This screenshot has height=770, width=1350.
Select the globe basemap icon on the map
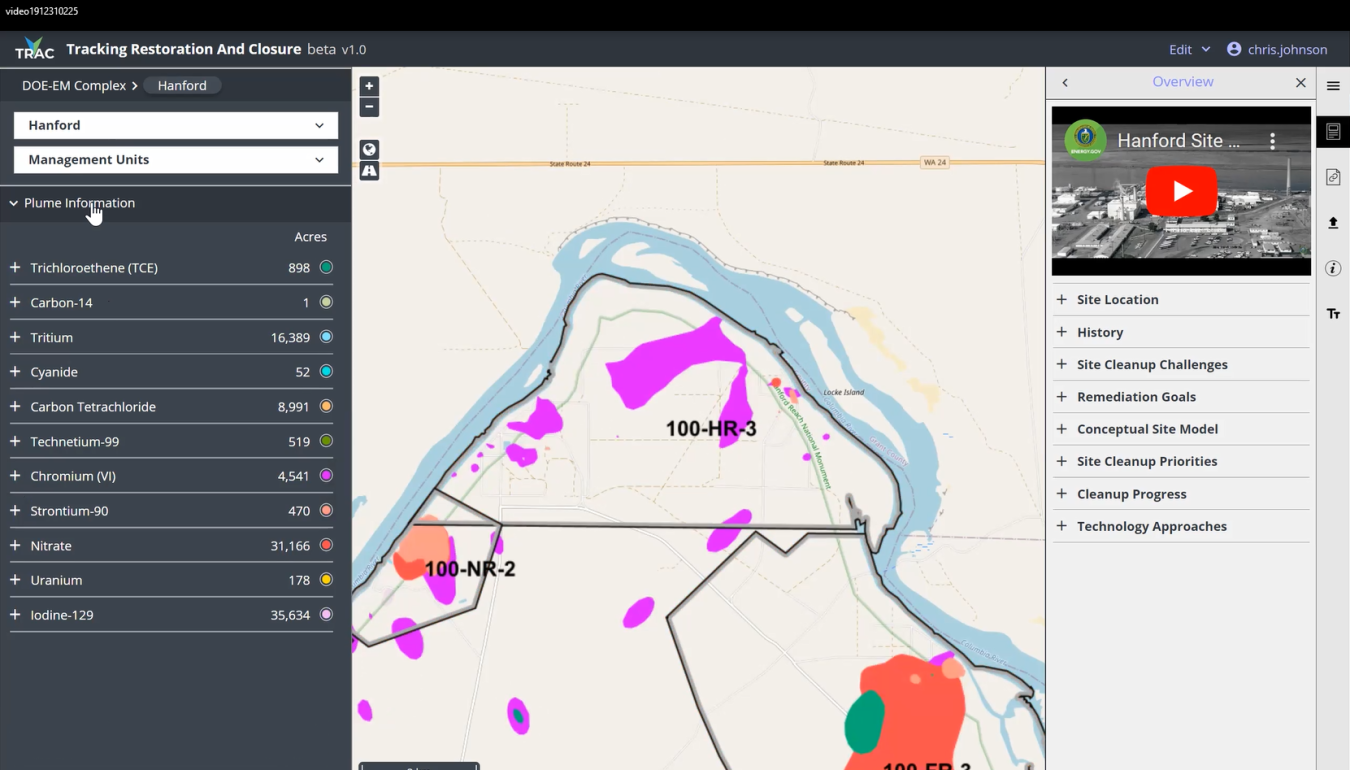tap(368, 149)
